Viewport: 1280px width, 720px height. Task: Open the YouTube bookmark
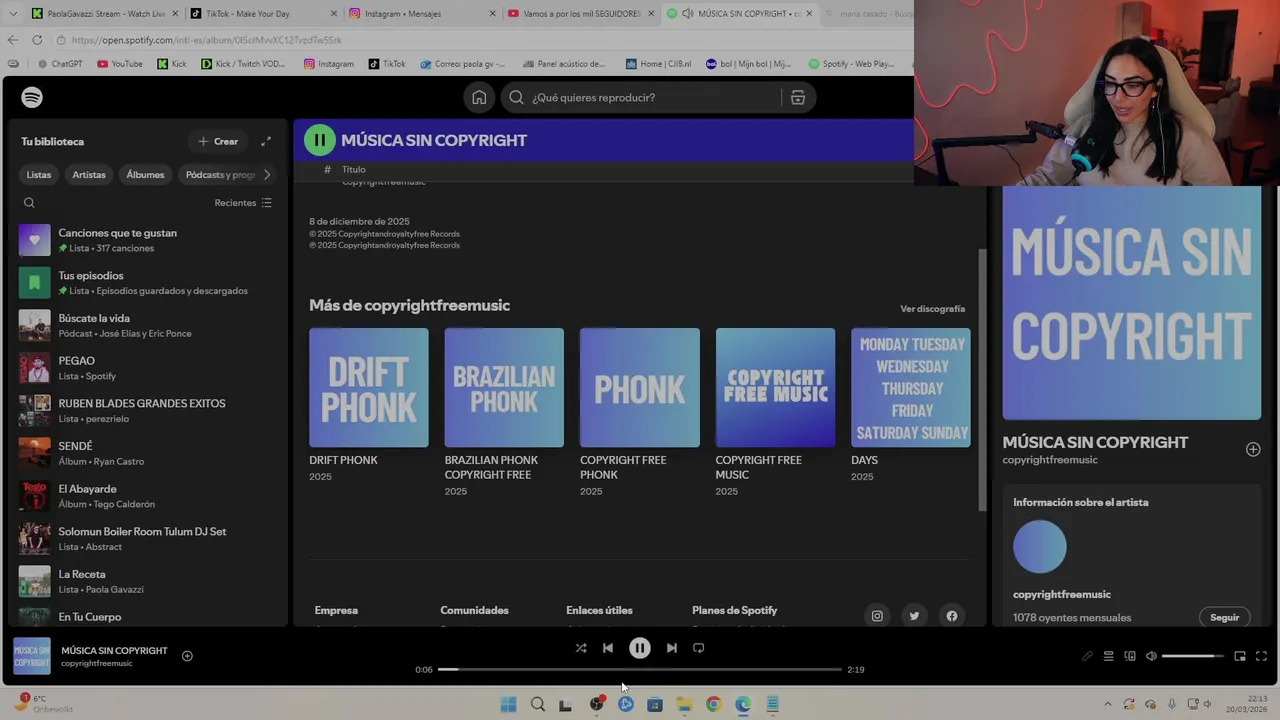tap(120, 64)
